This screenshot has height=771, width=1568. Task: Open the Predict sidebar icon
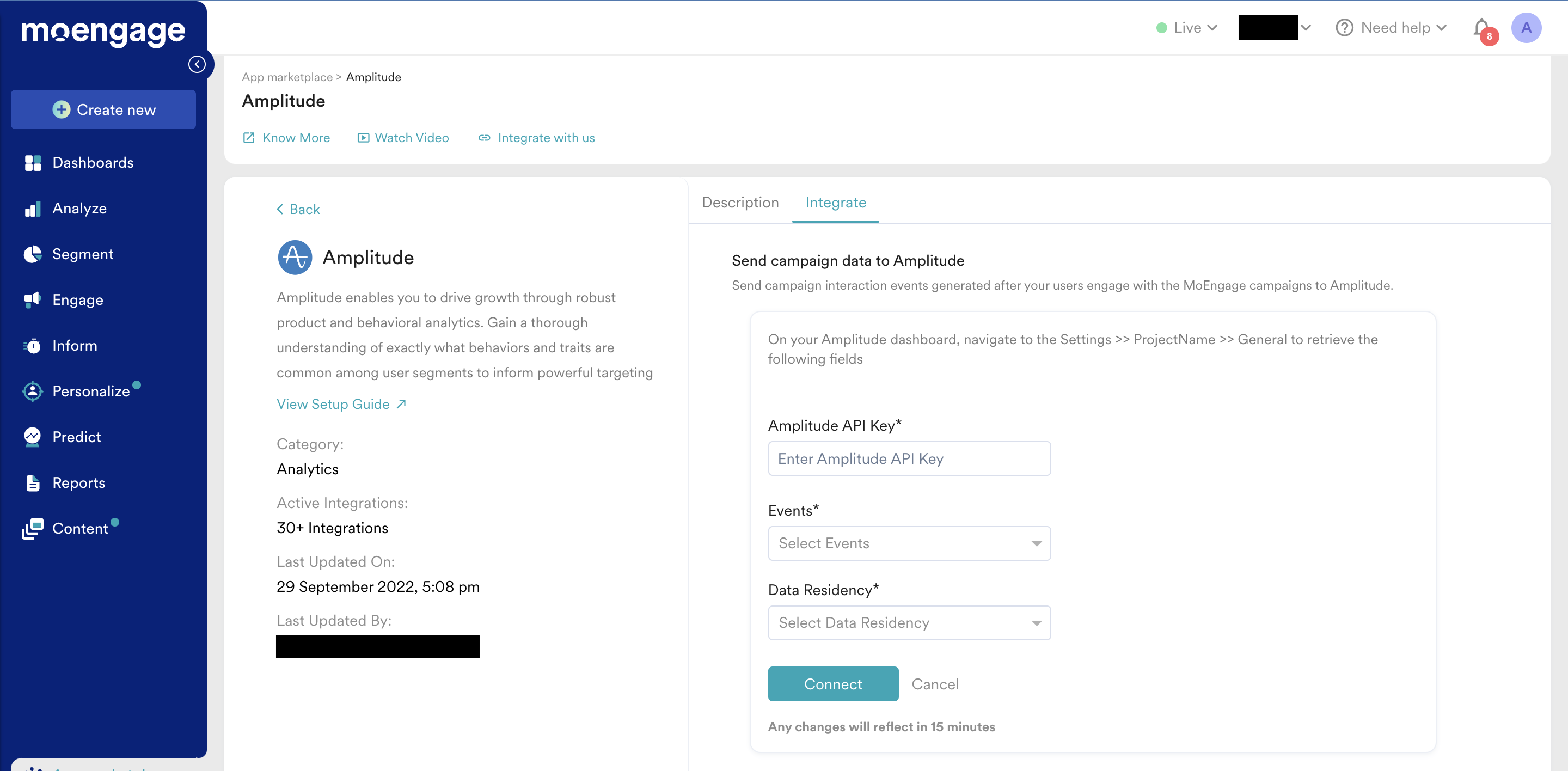(32, 437)
